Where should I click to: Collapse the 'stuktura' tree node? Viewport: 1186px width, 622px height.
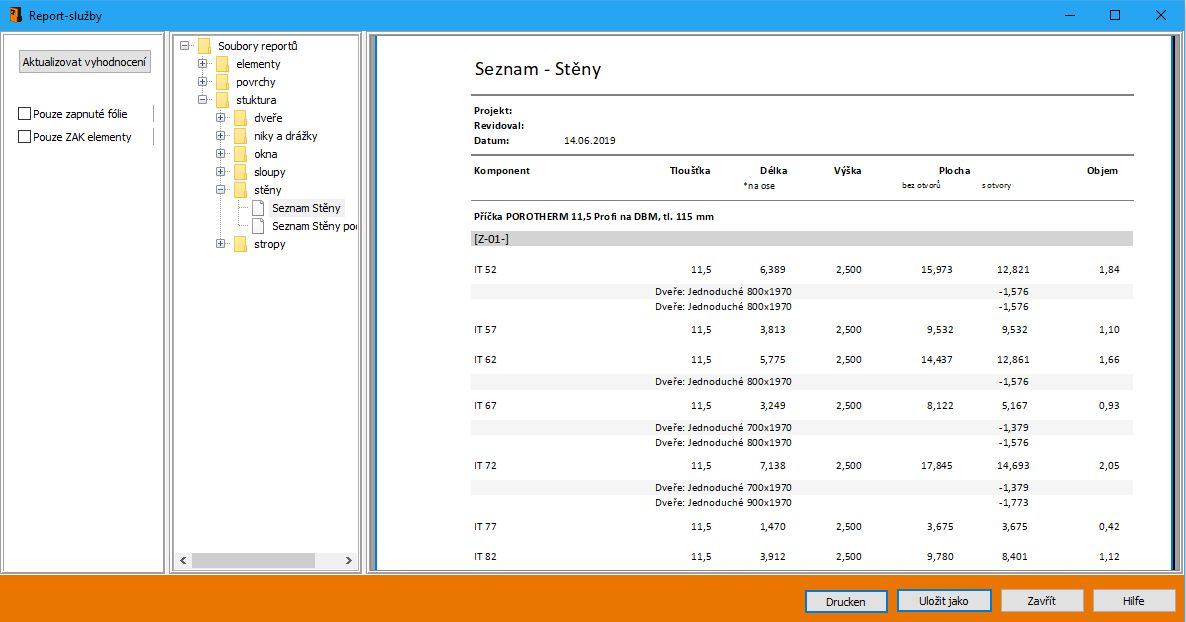203,100
